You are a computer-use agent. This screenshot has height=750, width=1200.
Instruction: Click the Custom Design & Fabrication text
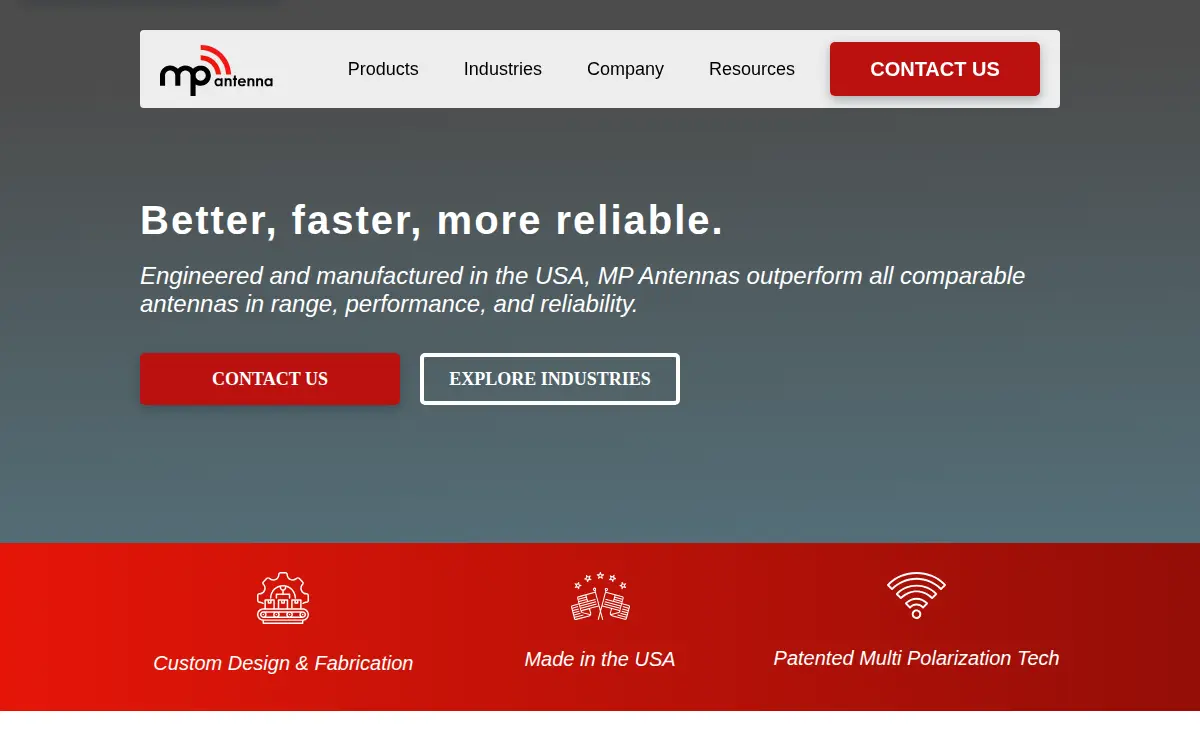(x=283, y=663)
